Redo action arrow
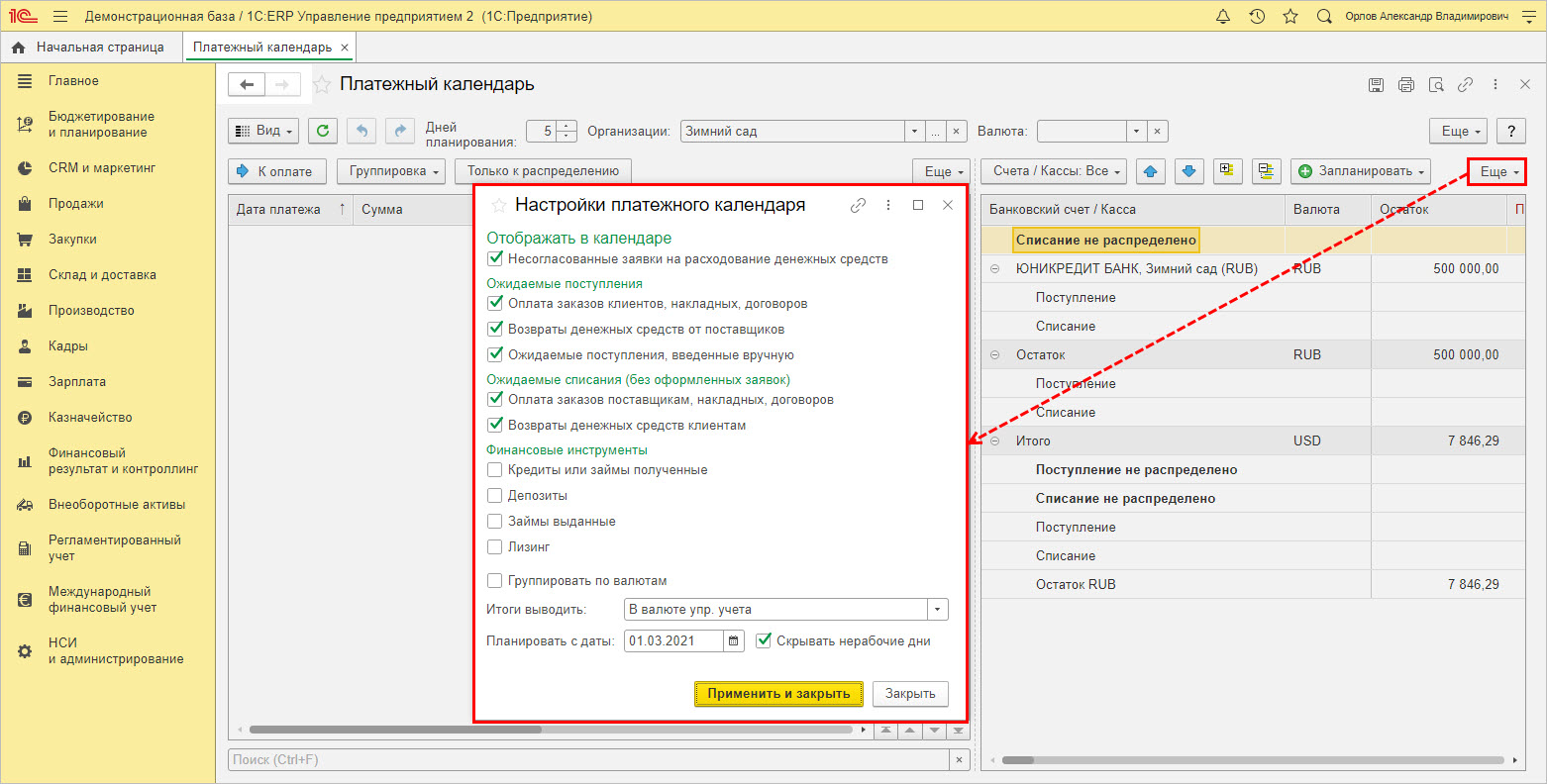This screenshot has width=1547, height=784. 400,131
